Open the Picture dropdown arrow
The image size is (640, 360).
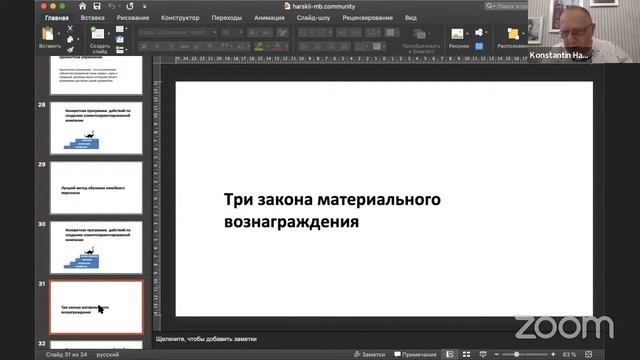pos(467,33)
